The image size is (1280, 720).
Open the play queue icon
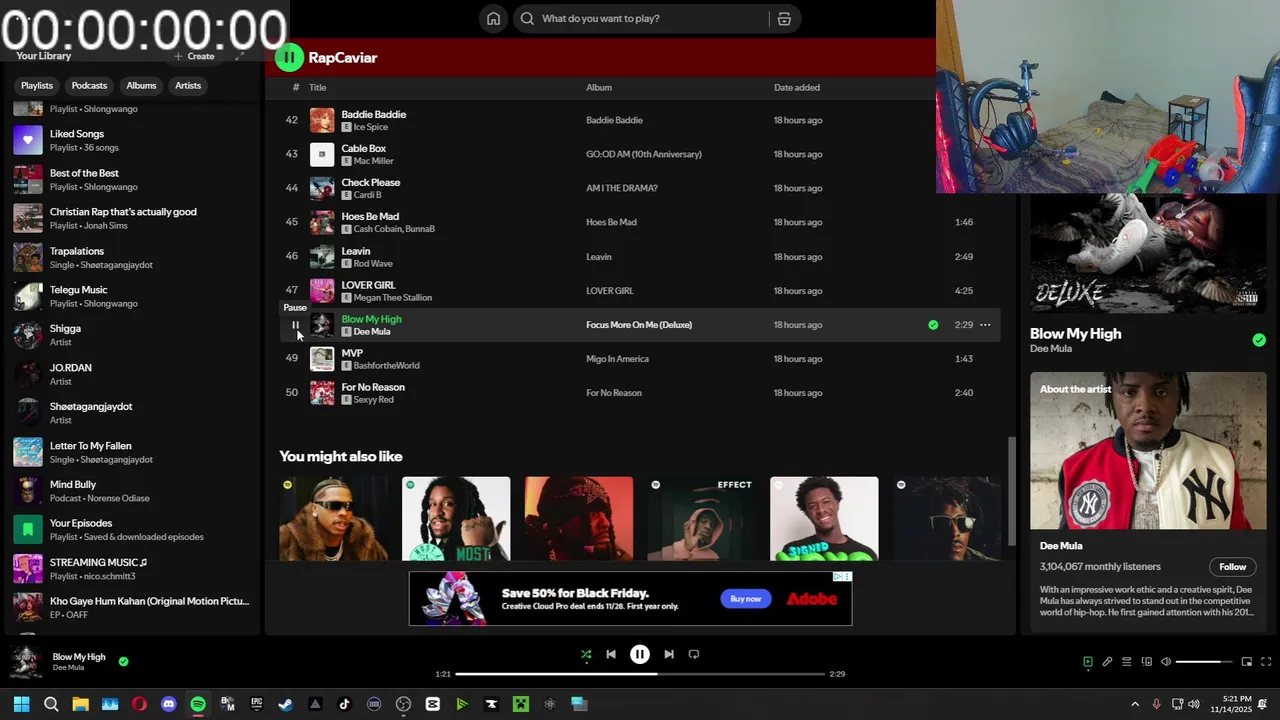click(1127, 662)
